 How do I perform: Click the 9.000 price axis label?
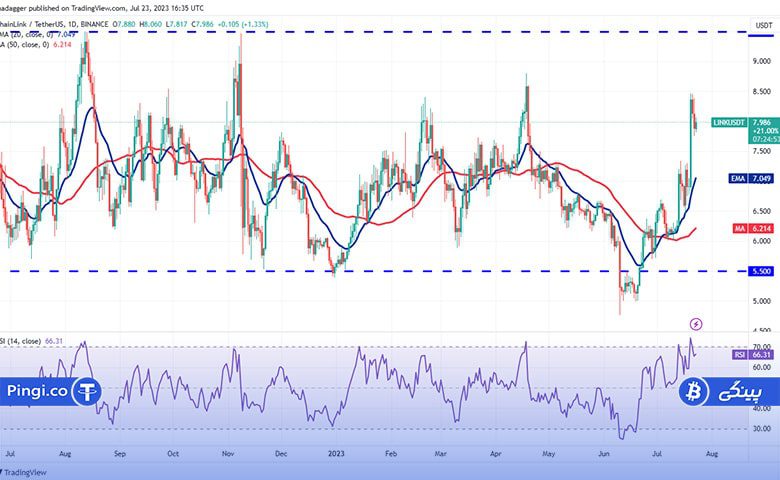coord(762,61)
